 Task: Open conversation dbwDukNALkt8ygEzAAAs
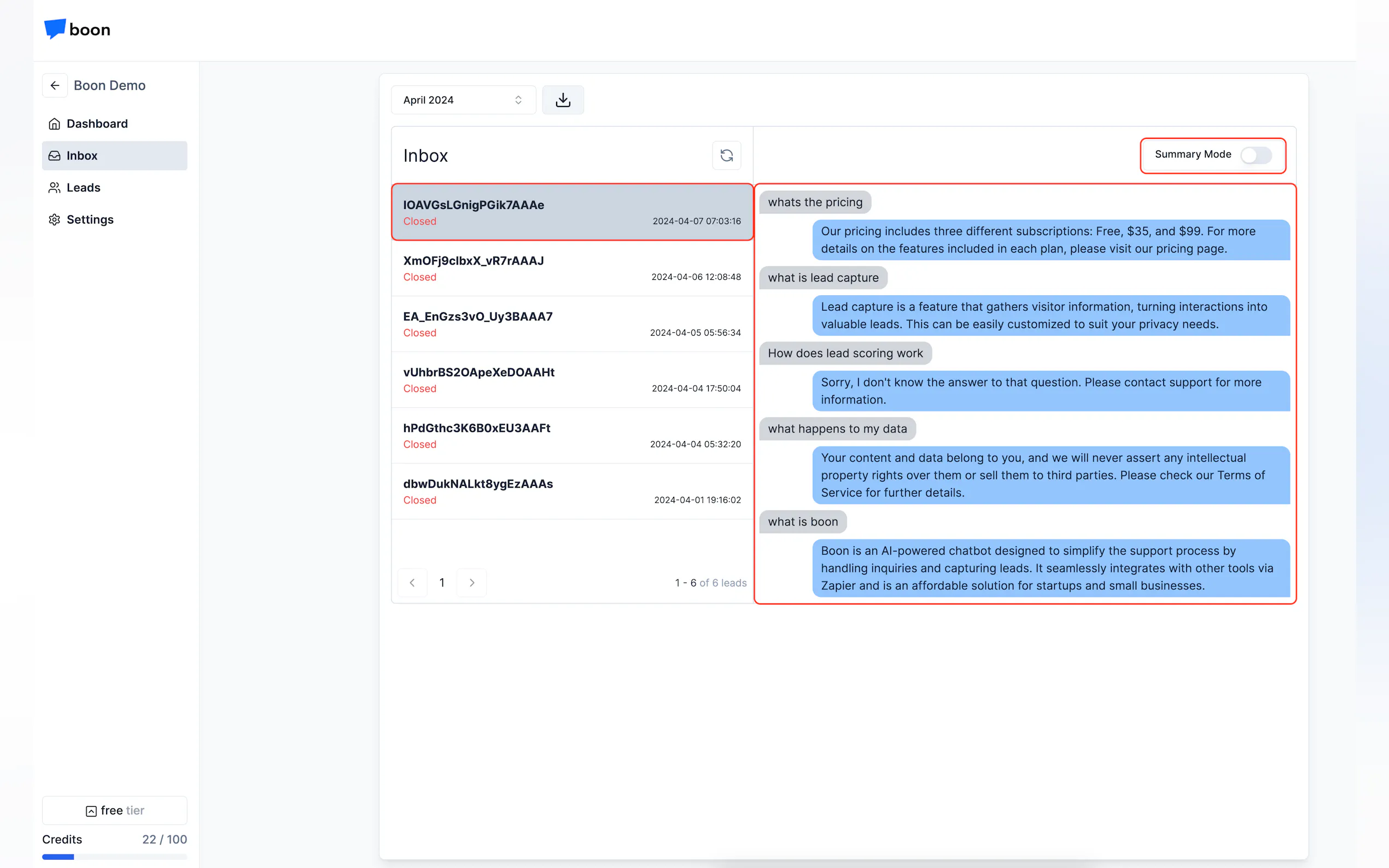pyautogui.click(x=571, y=491)
